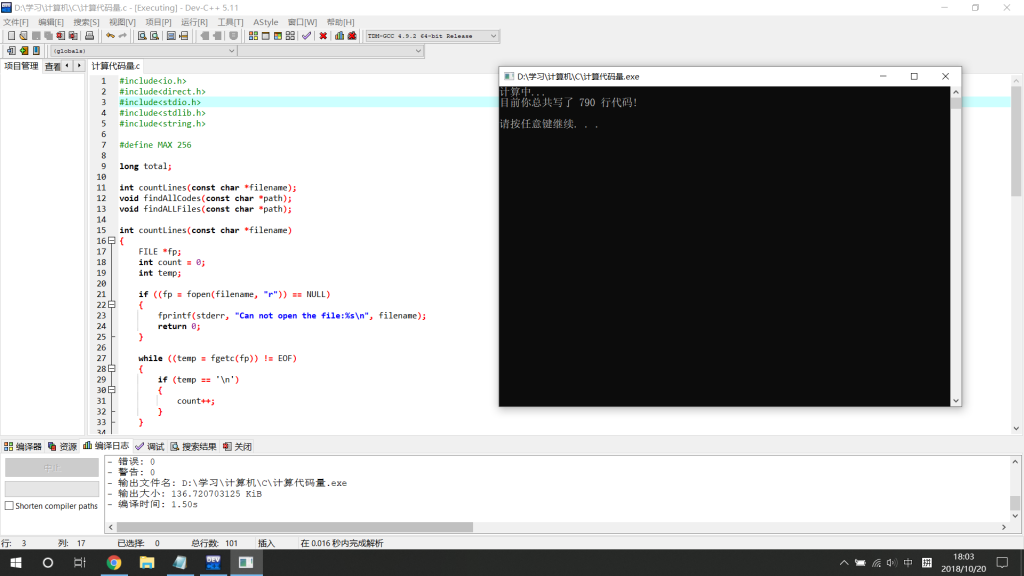The image size is (1024, 576).
Task: Click the console window scroll-down arrow
Action: (x=955, y=401)
